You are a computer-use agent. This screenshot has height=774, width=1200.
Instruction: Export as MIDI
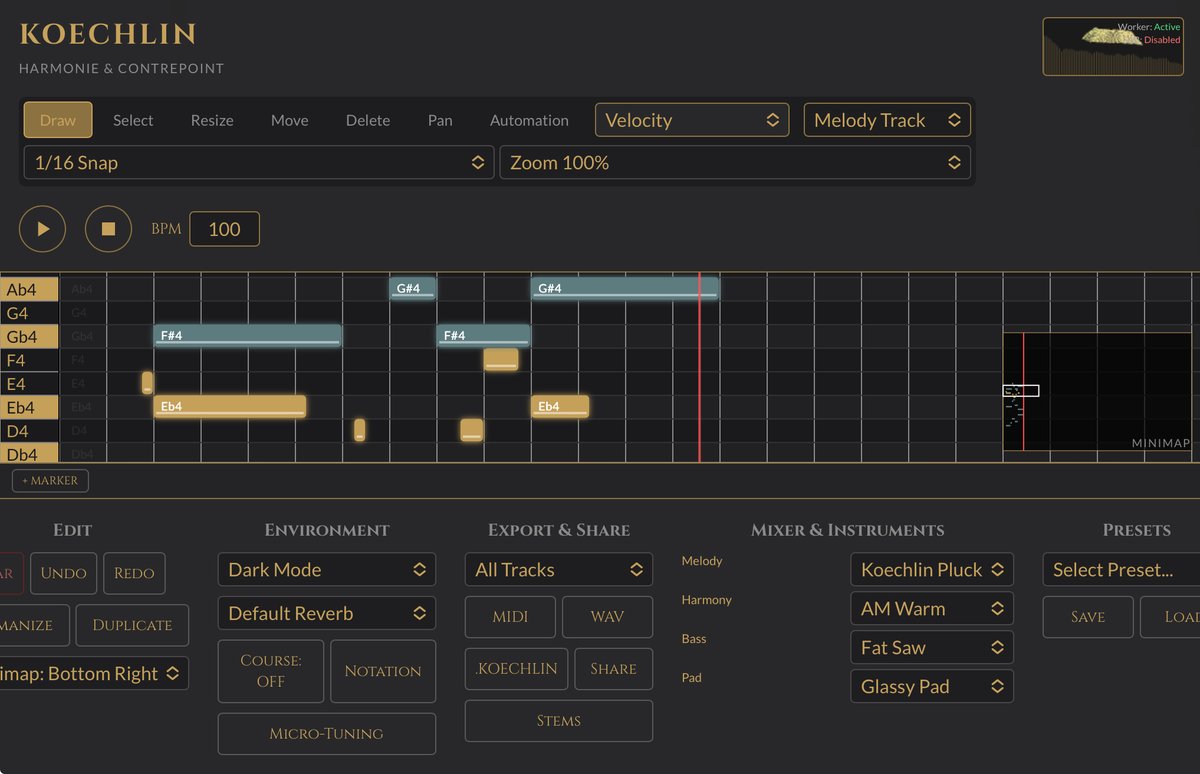511,617
